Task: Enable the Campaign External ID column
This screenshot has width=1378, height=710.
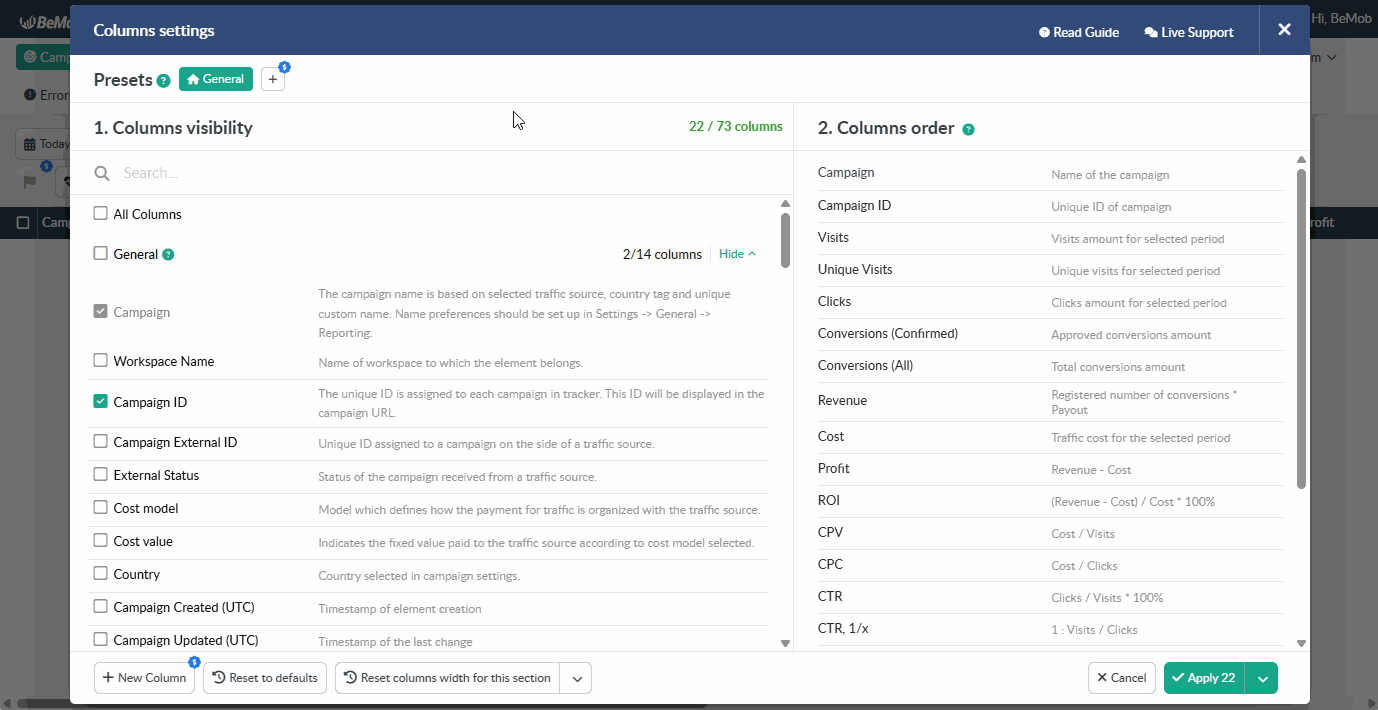Action: click(x=100, y=441)
